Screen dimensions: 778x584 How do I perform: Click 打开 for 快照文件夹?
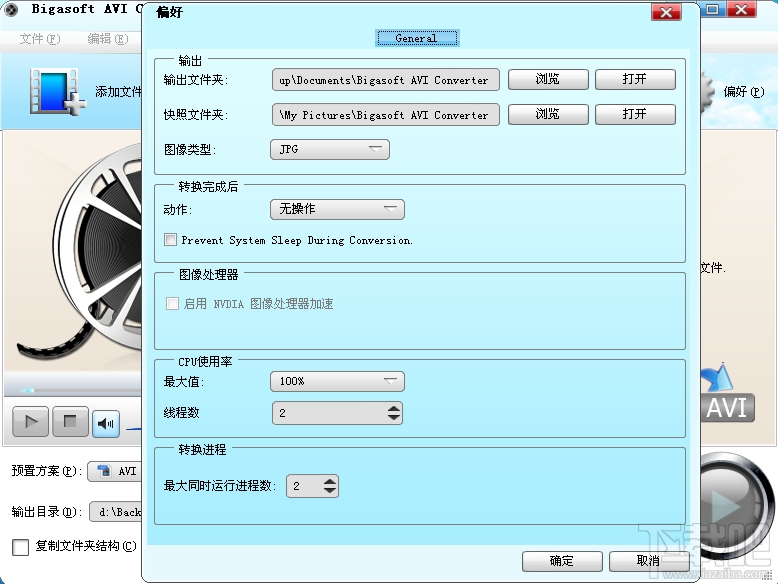tap(635, 115)
